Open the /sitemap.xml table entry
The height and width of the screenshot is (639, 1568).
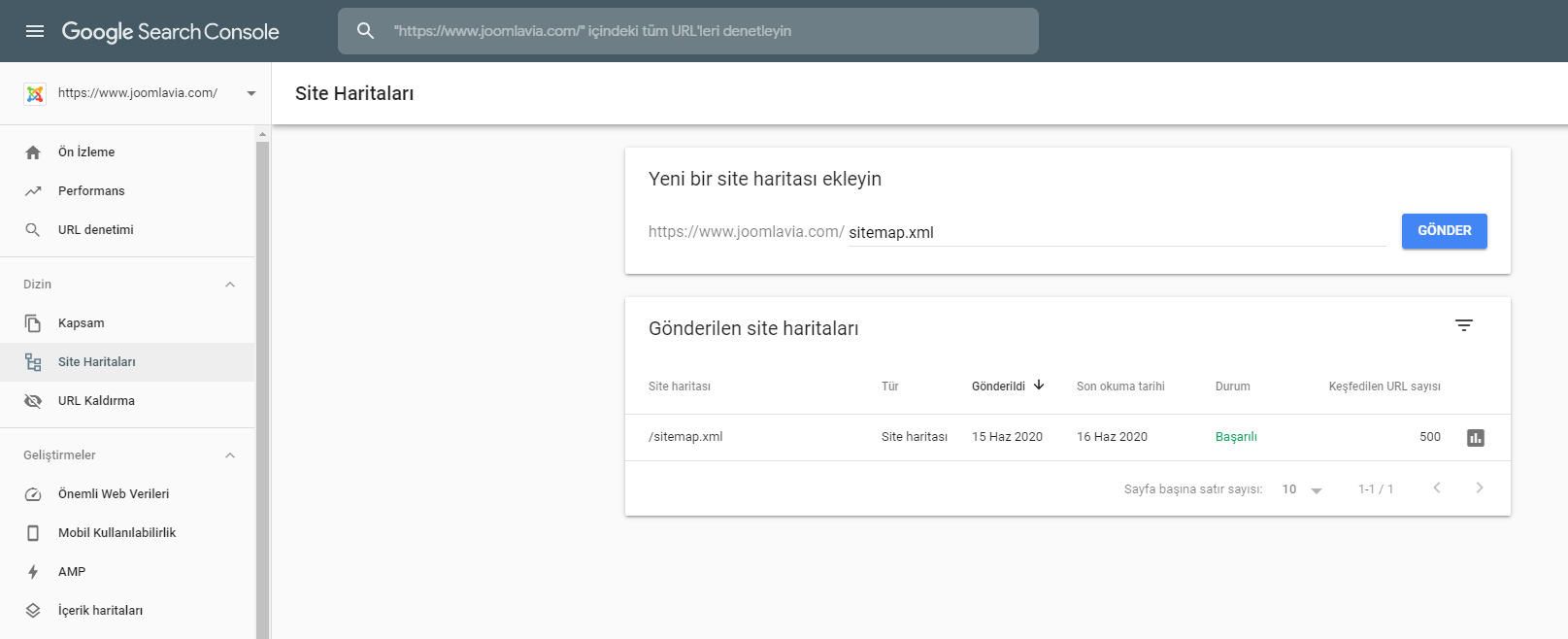point(685,437)
